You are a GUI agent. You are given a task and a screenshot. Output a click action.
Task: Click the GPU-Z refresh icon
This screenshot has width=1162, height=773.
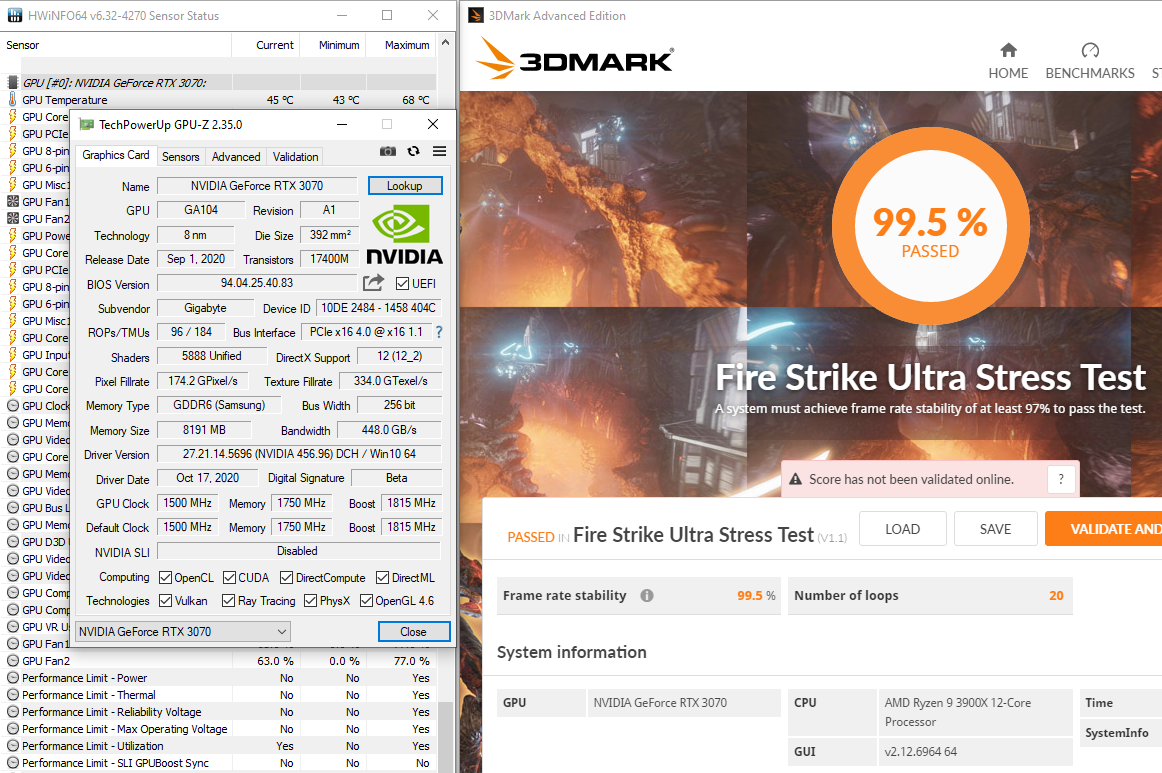[x=414, y=151]
